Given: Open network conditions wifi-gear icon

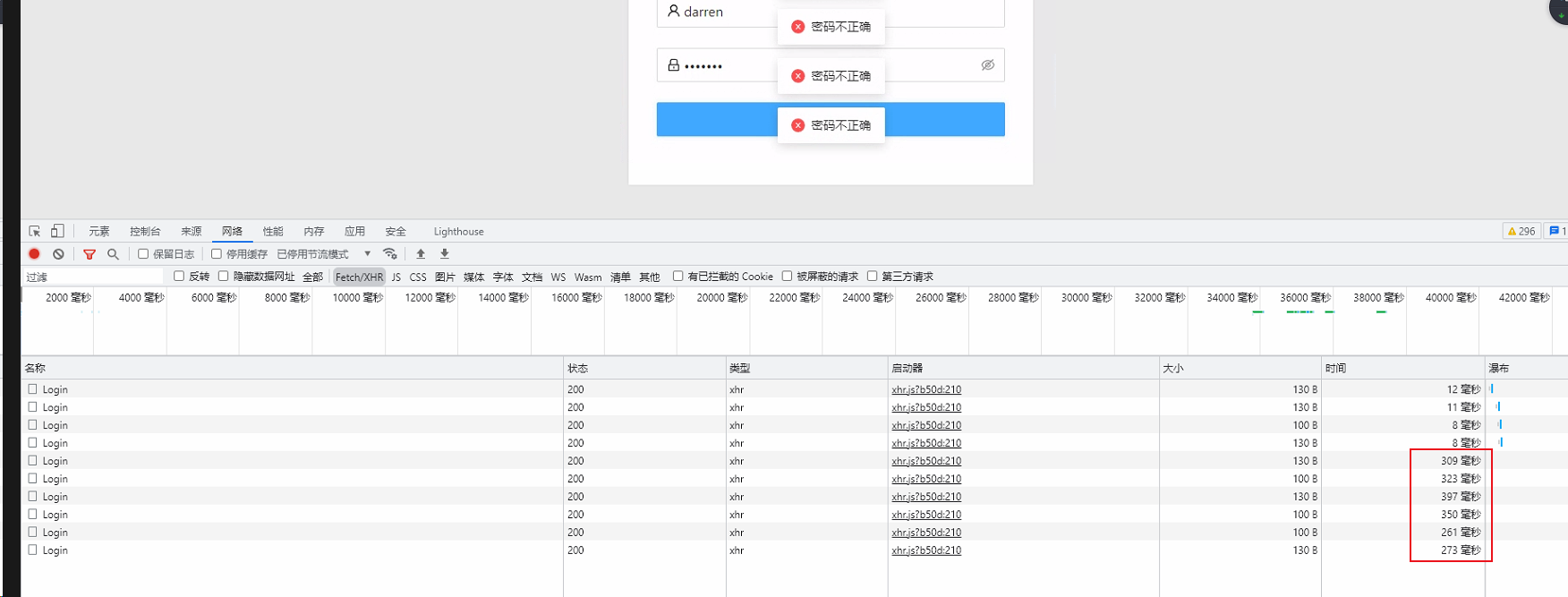Looking at the screenshot, I should pos(389,254).
